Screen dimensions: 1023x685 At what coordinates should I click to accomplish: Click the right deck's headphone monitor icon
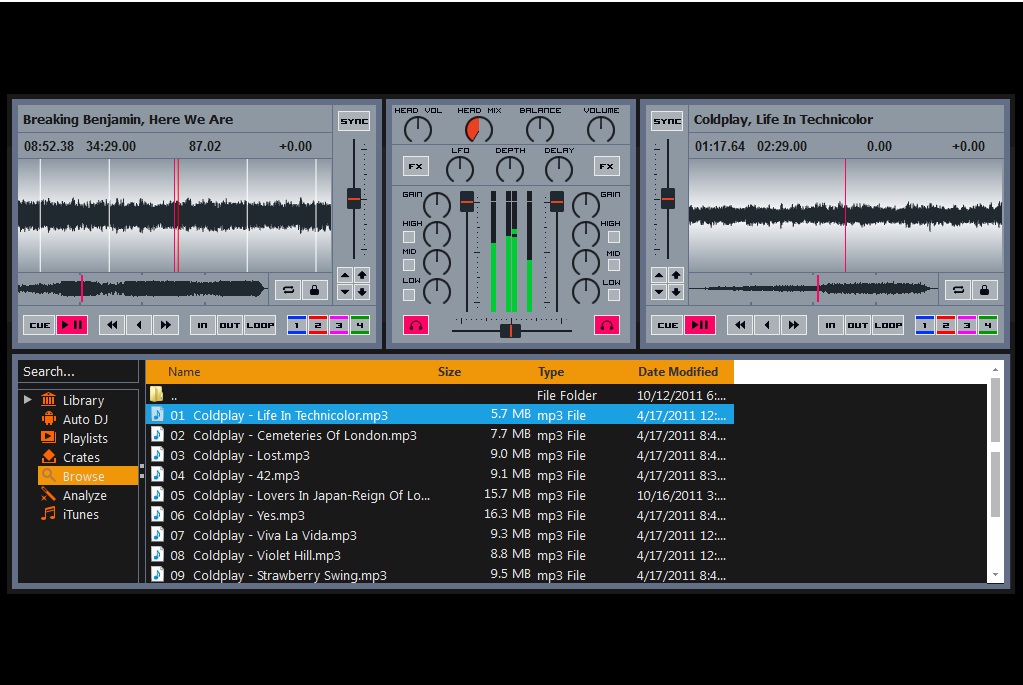coord(606,325)
